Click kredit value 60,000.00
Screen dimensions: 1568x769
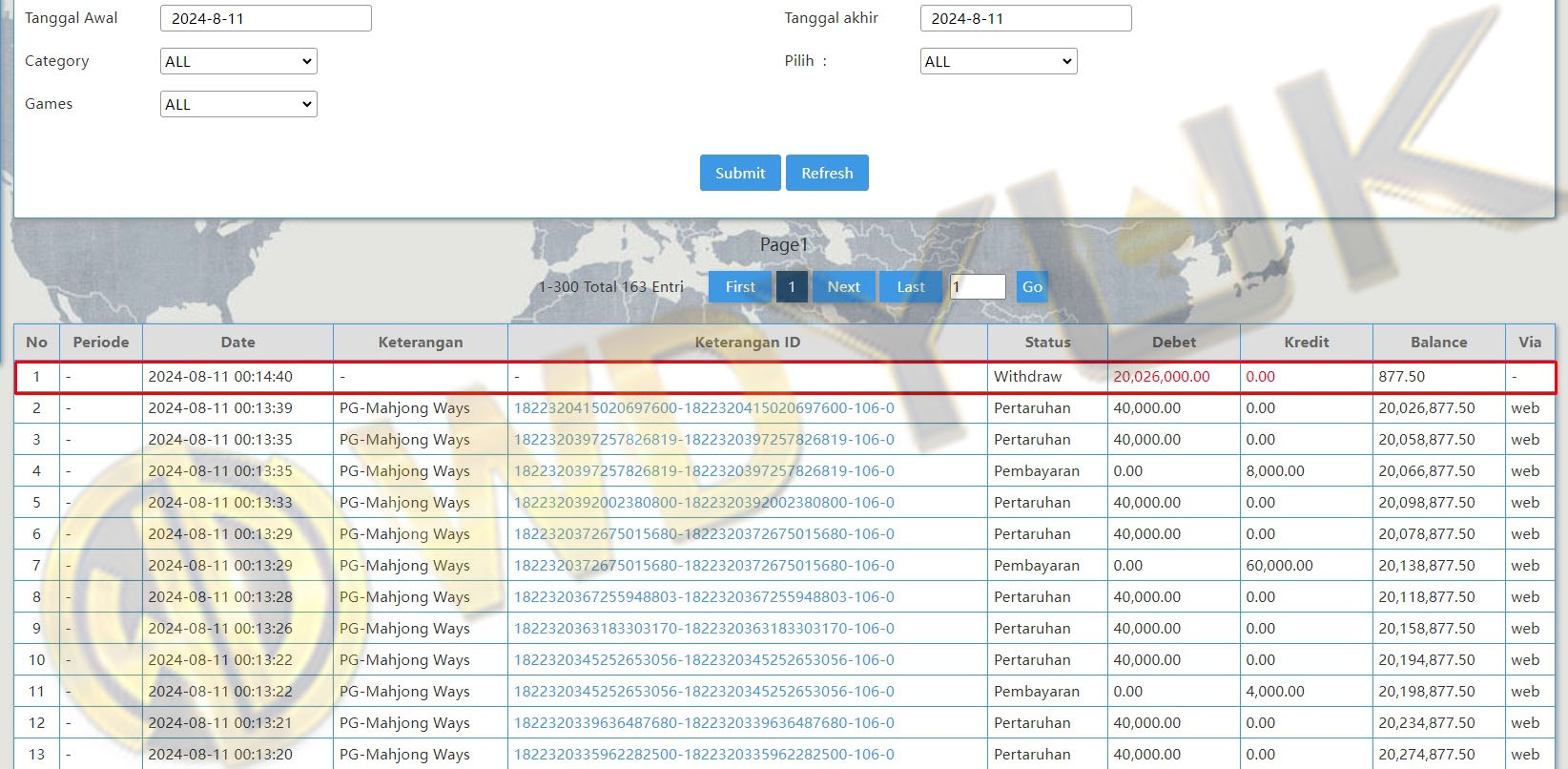pos(1279,565)
